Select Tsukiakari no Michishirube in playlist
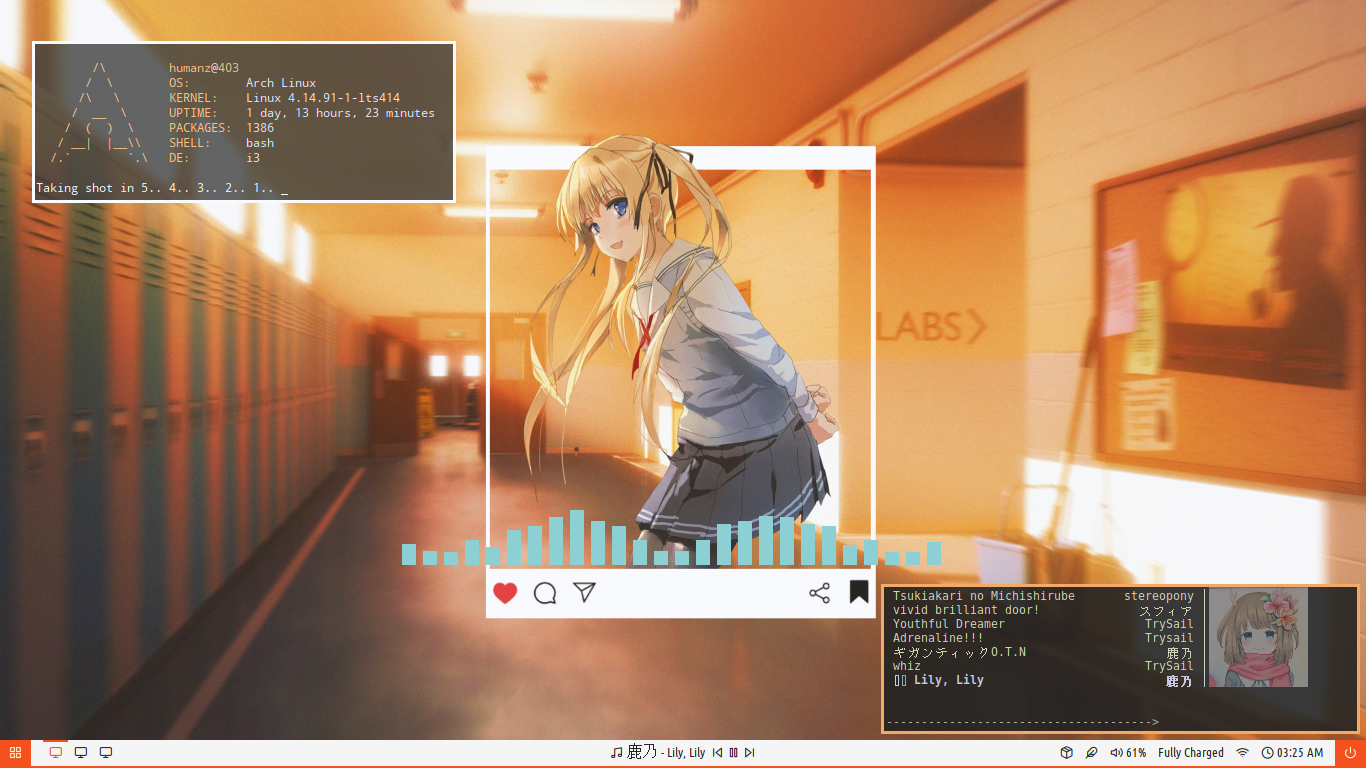 click(x=984, y=596)
